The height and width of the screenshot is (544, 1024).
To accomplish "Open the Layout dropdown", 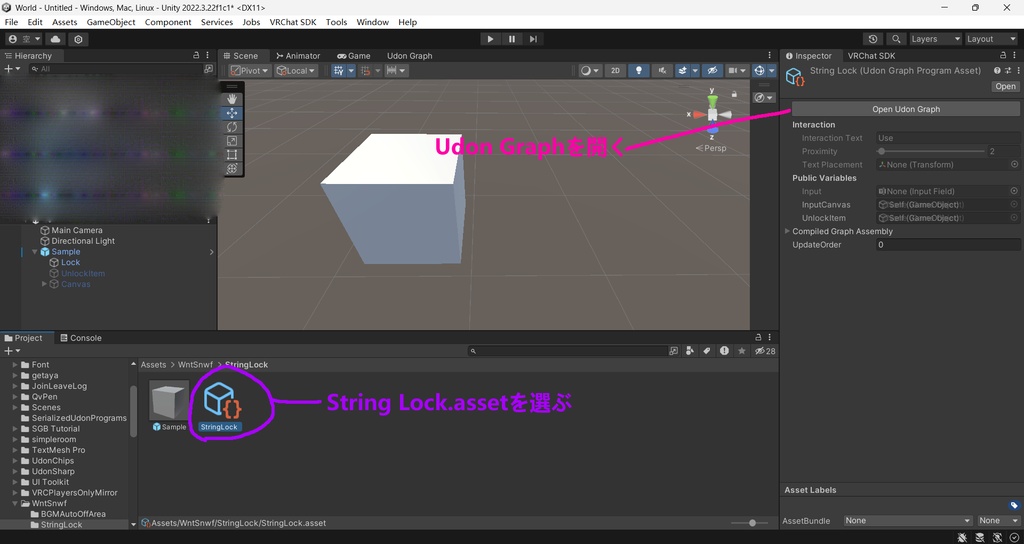I will click(991, 39).
